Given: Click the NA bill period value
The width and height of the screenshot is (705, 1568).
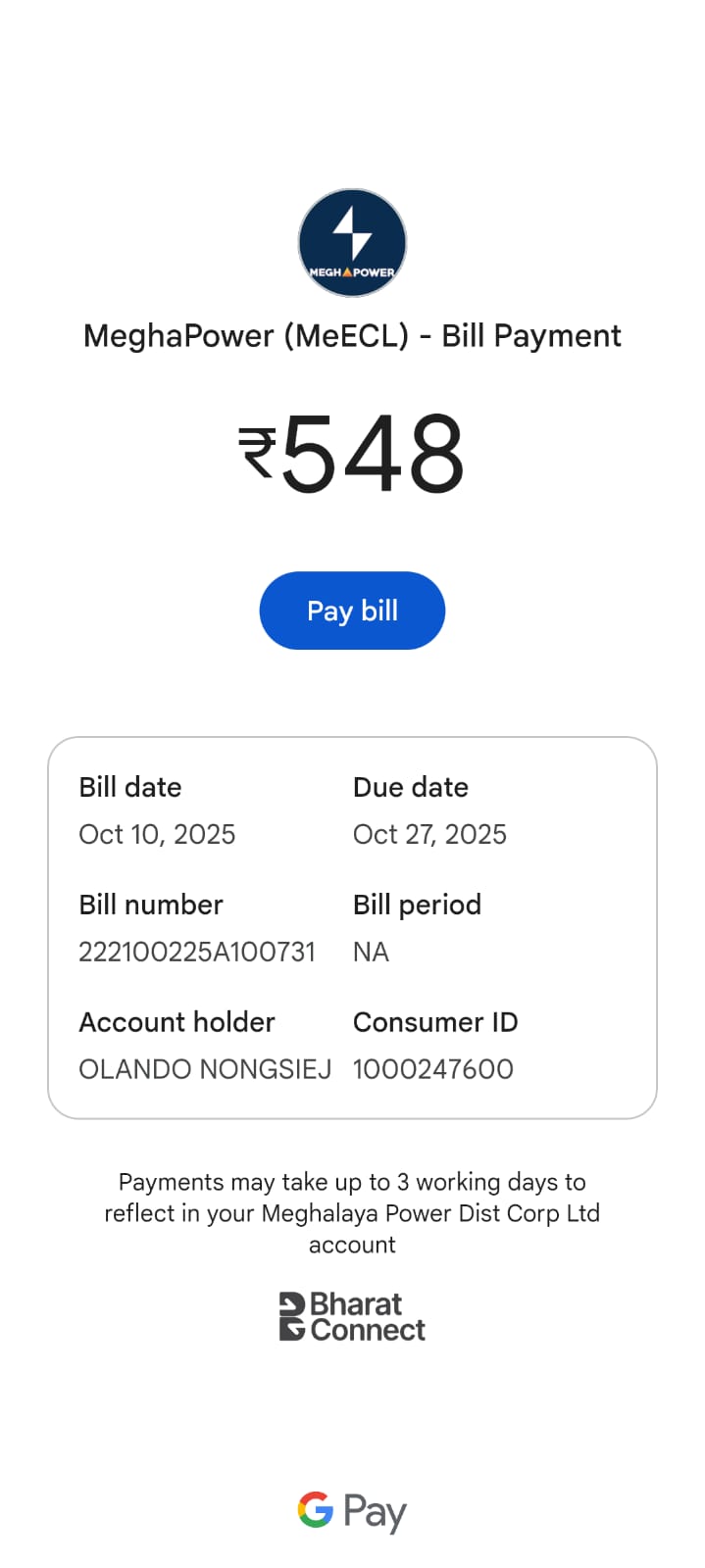Looking at the screenshot, I should pos(371,952).
